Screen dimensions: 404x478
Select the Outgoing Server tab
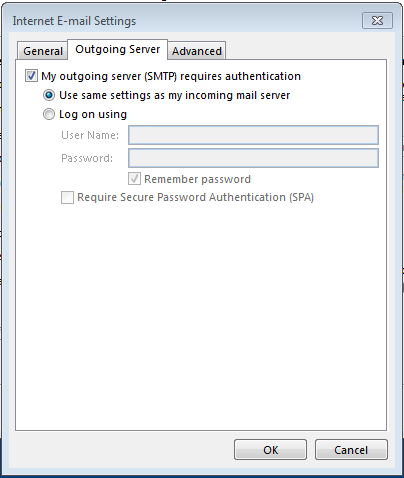click(x=118, y=49)
